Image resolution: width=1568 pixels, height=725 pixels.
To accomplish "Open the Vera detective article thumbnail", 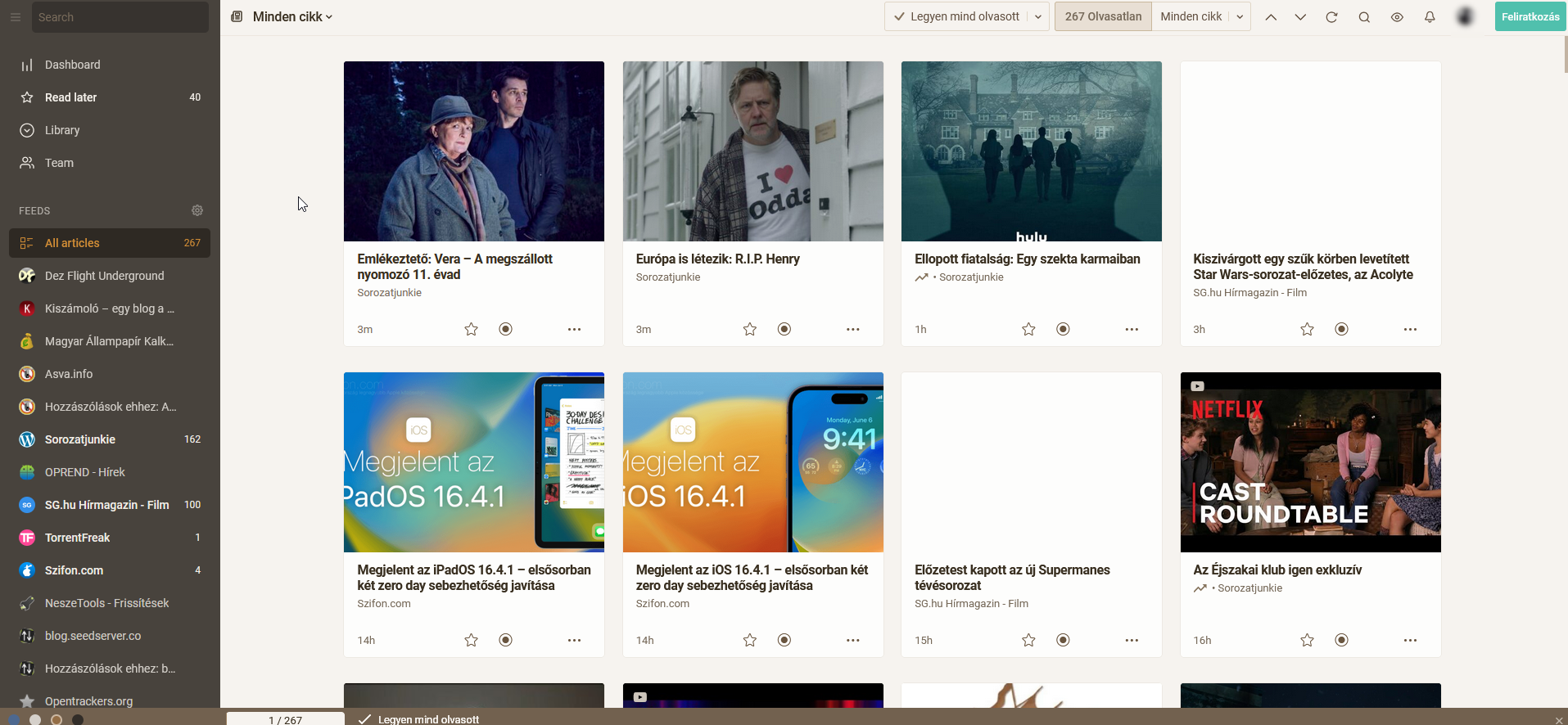I will 474,151.
